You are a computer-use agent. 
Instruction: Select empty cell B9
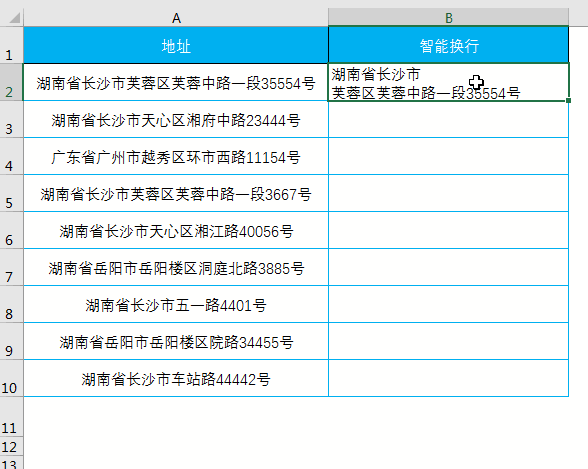[448, 341]
